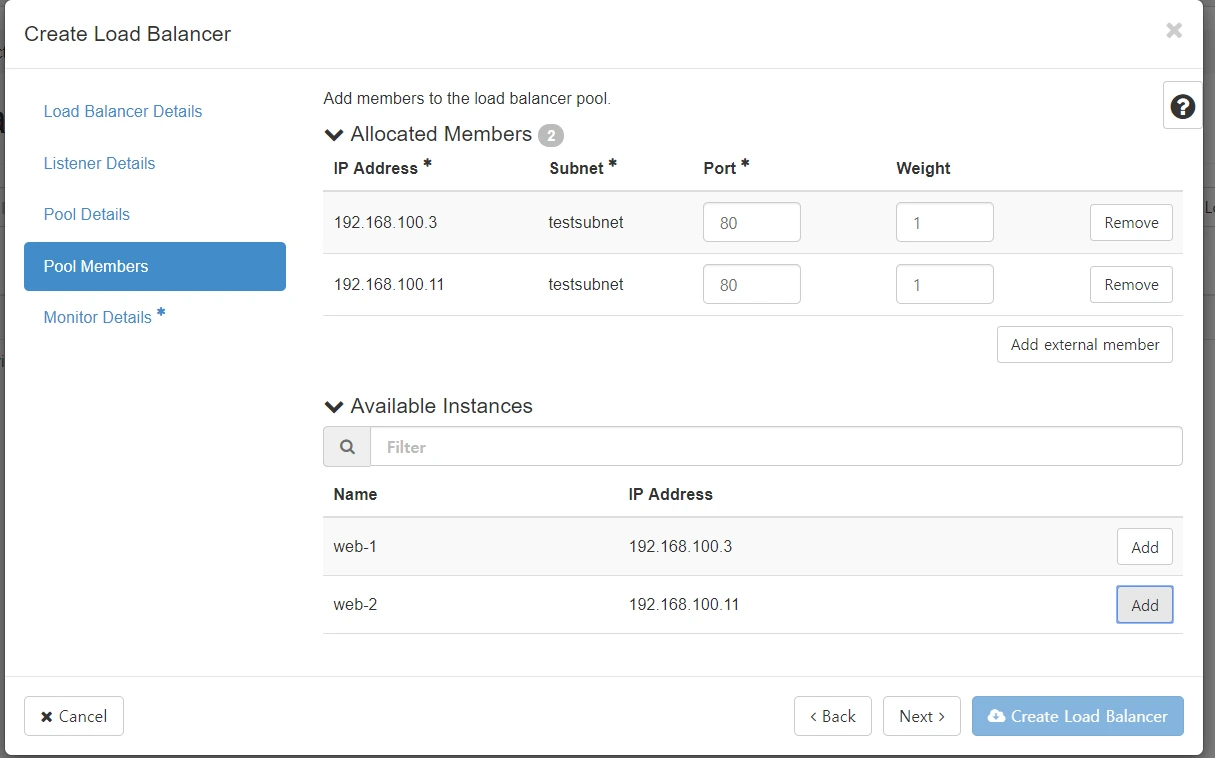Screen dimensions: 1215x758
Task: Navigate to Load Balancer Details step
Action: (122, 111)
